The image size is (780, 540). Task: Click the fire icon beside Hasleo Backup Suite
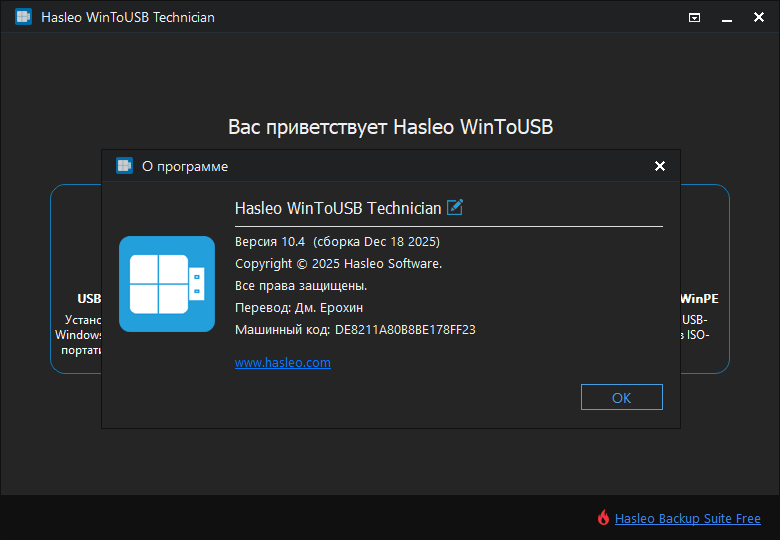point(603,518)
